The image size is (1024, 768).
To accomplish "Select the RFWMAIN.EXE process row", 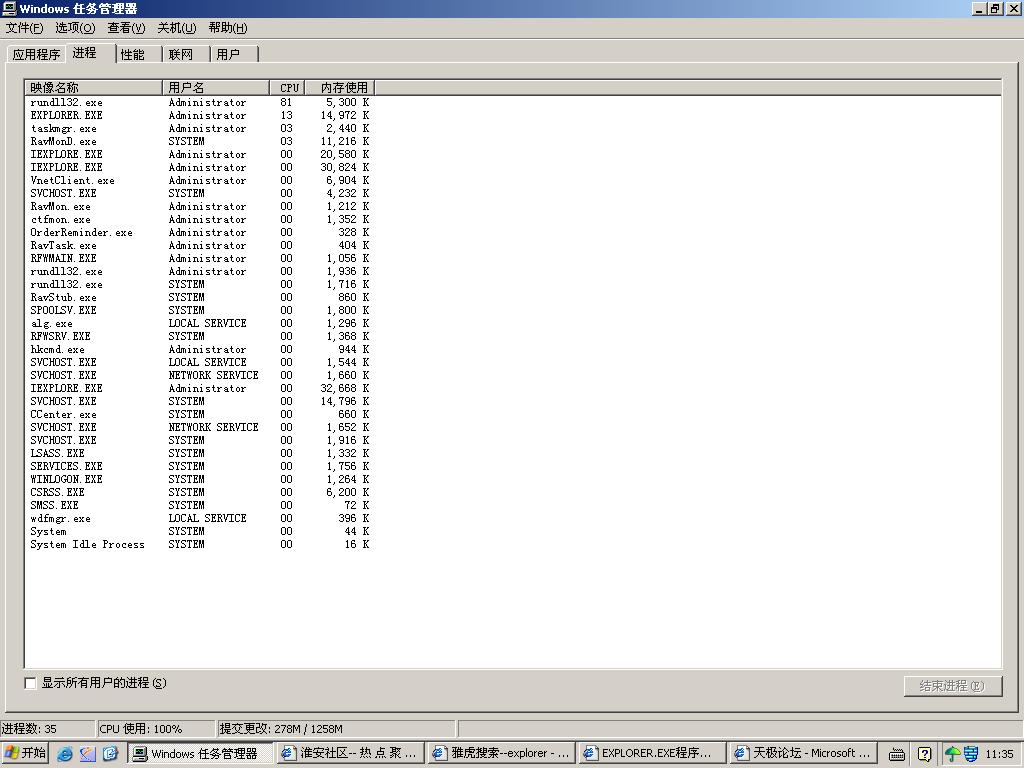I will 200,259.
